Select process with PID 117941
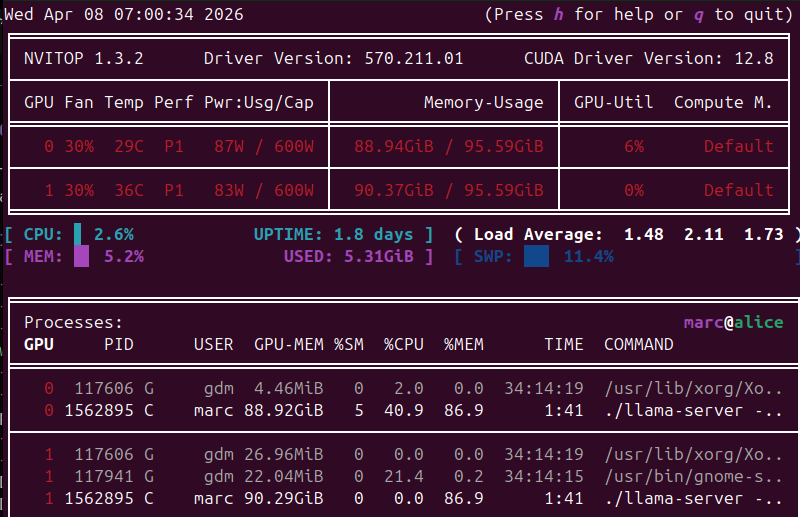800x517 pixels. coord(404,476)
